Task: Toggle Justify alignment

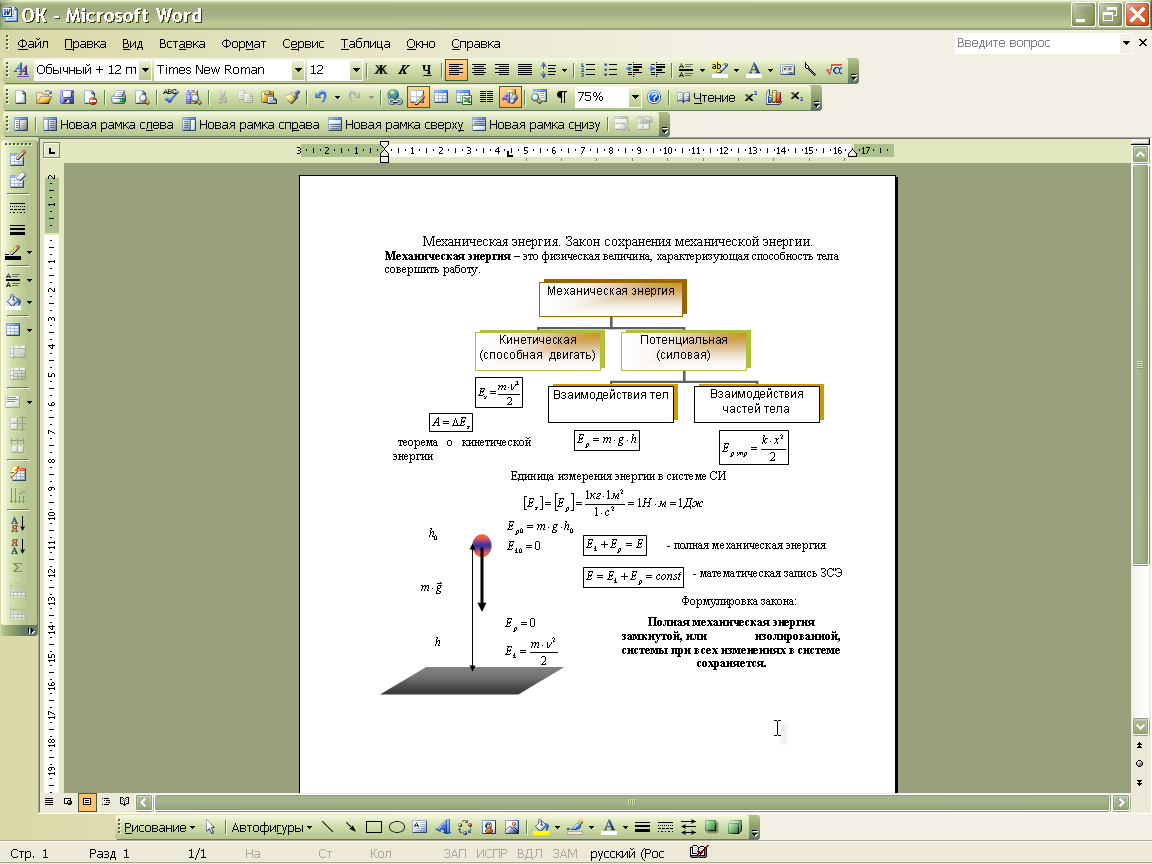Action: click(525, 70)
